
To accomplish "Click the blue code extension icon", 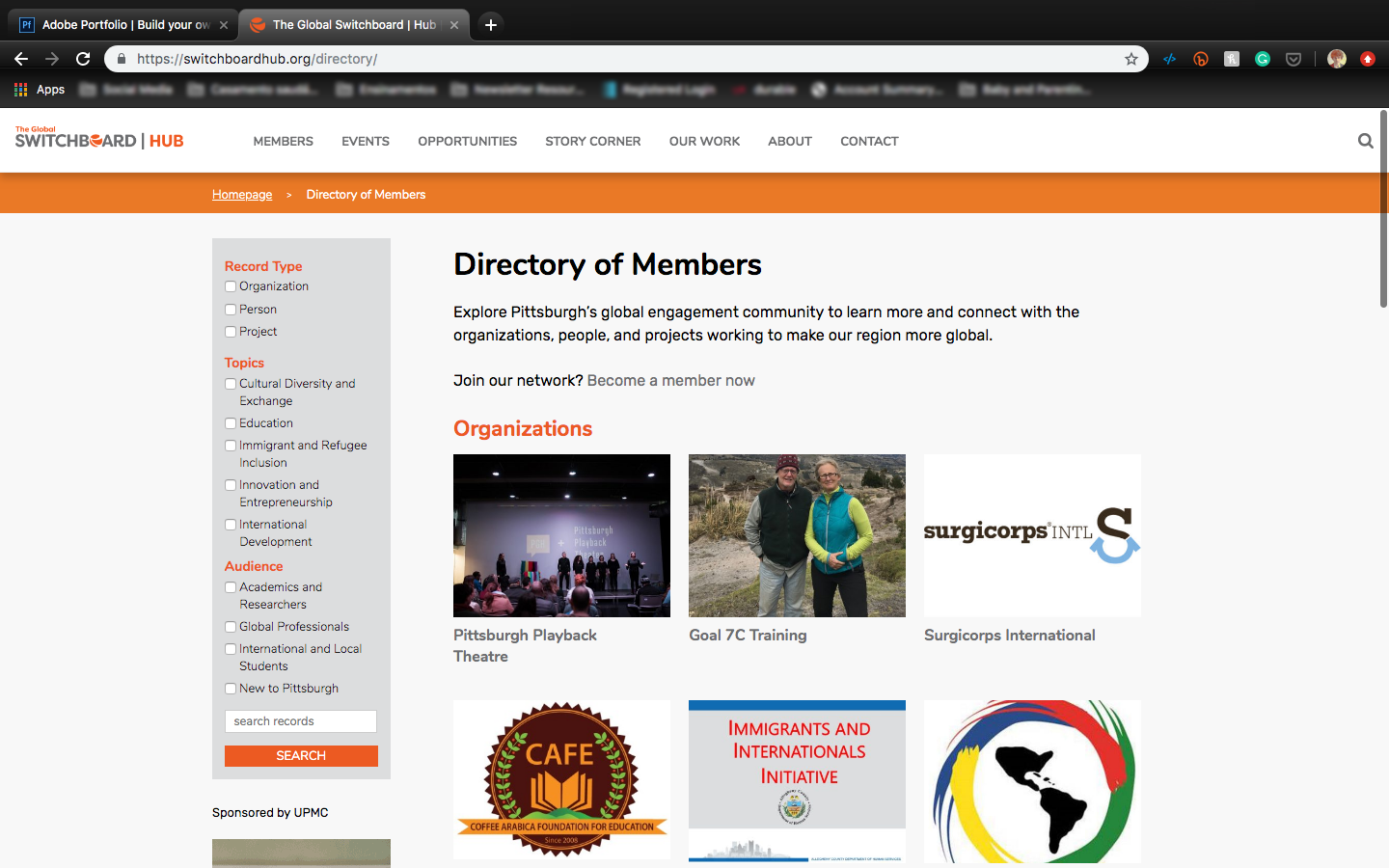I will pyautogui.click(x=1170, y=59).
